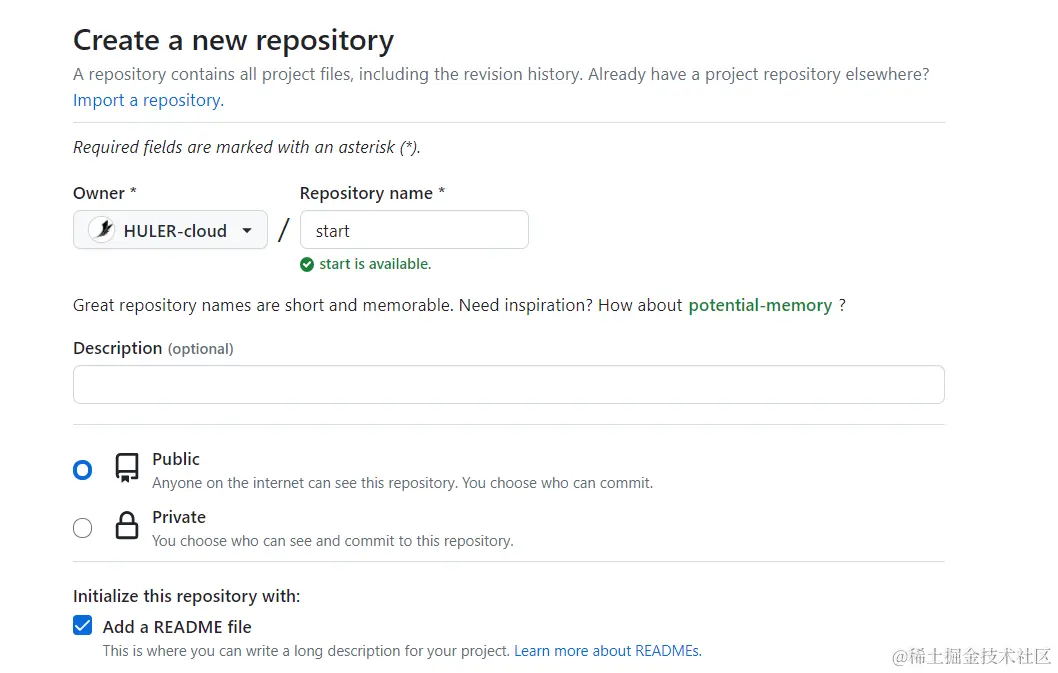Click the Repository name field label
1058x673 pixels.
[366, 193]
